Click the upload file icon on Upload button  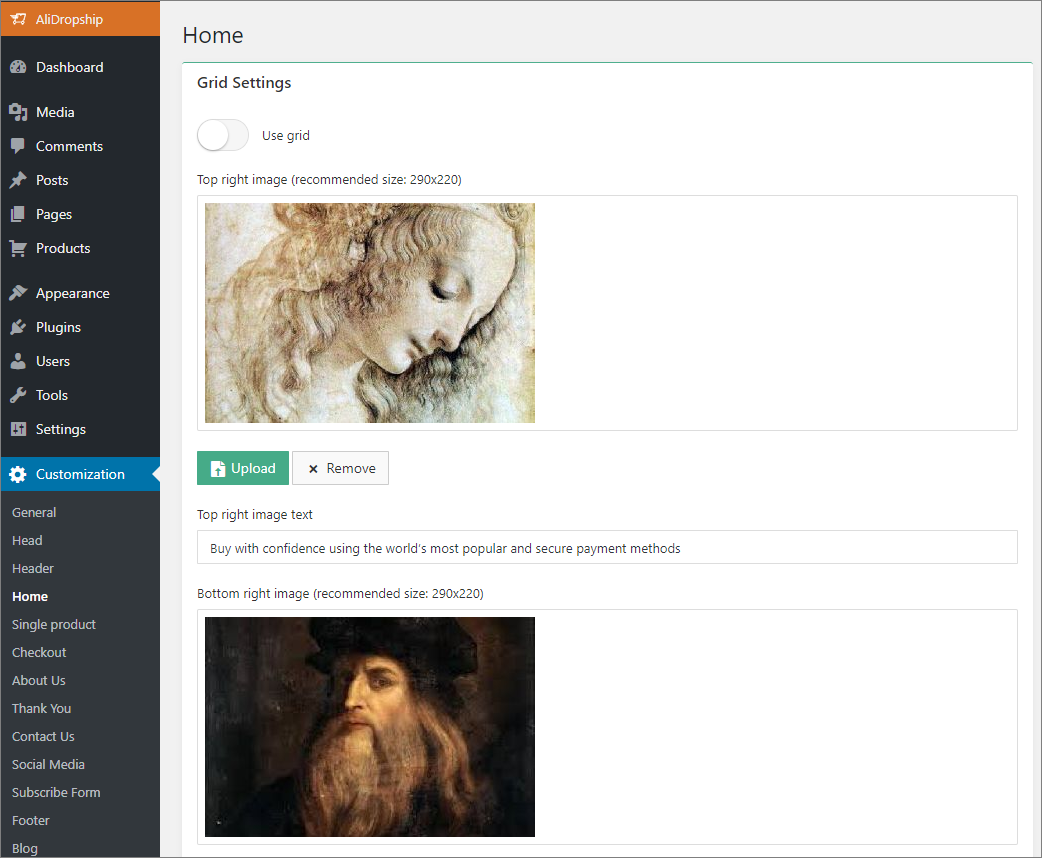(x=217, y=469)
